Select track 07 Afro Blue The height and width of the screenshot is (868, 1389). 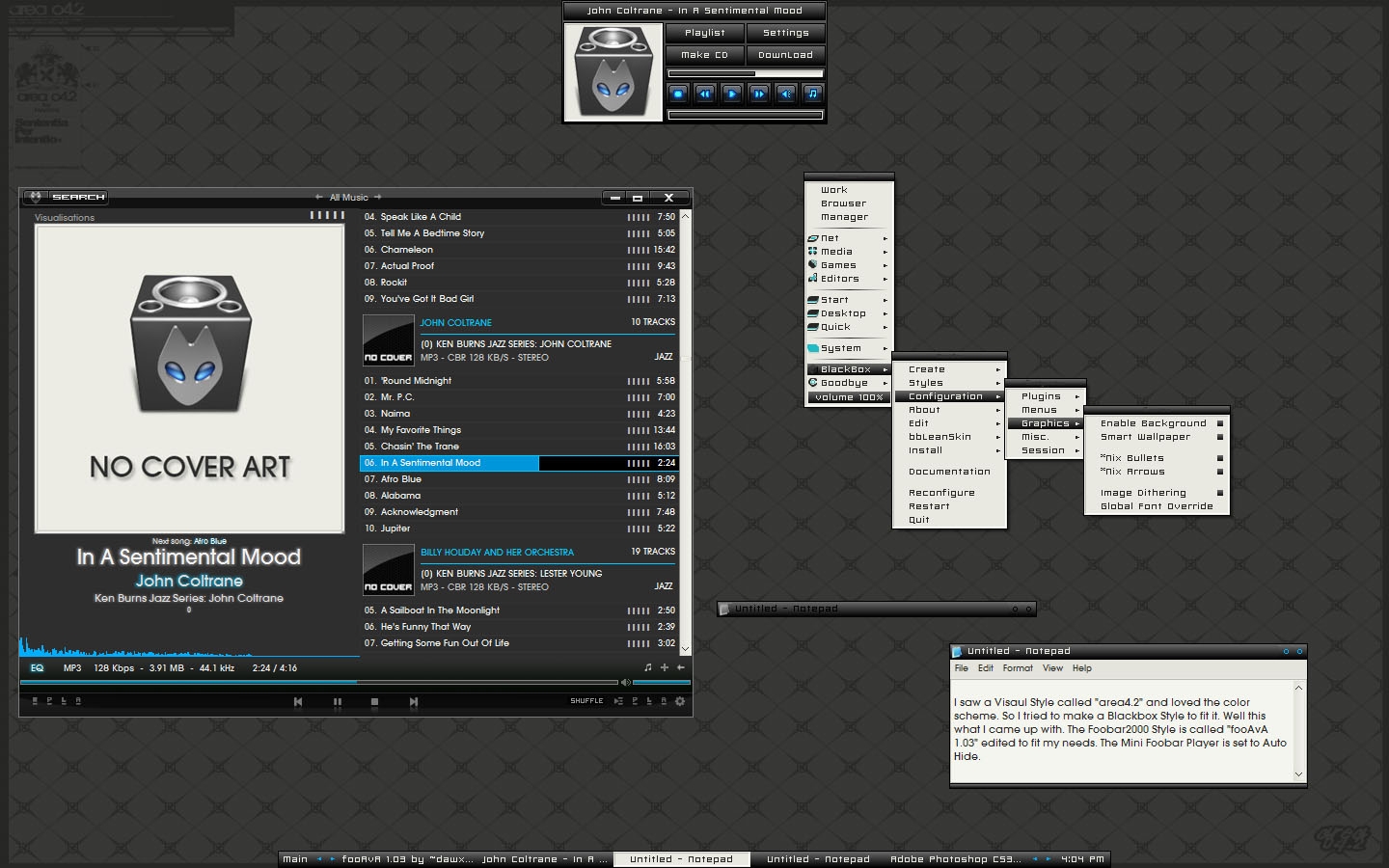519,479
